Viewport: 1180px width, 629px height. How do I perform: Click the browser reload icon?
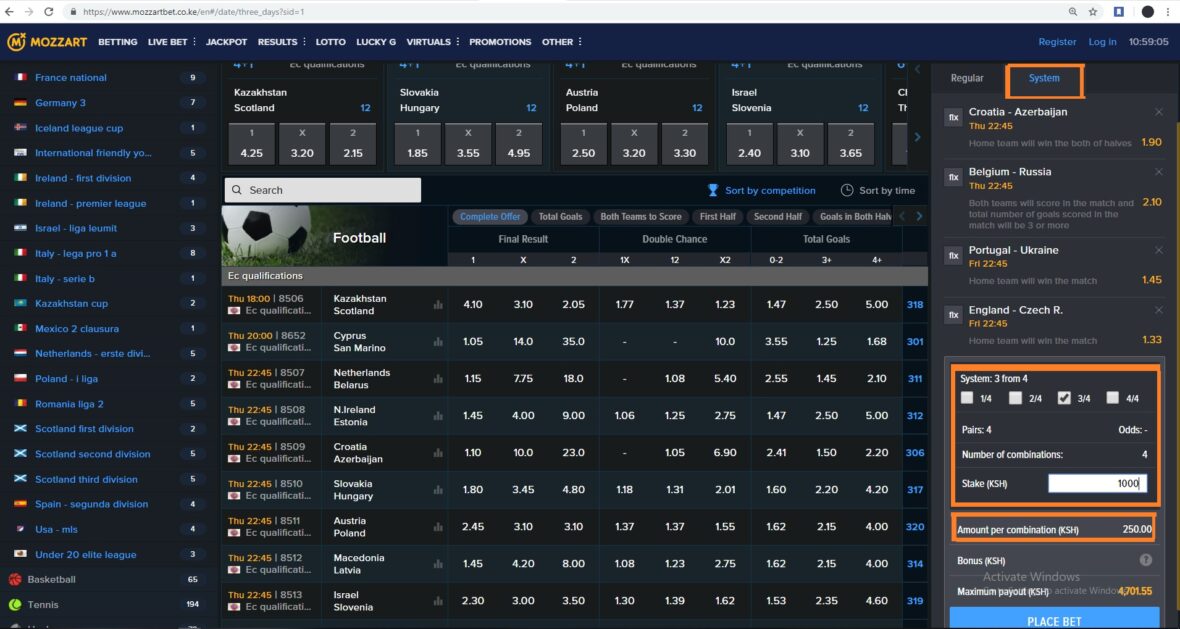pos(49,11)
